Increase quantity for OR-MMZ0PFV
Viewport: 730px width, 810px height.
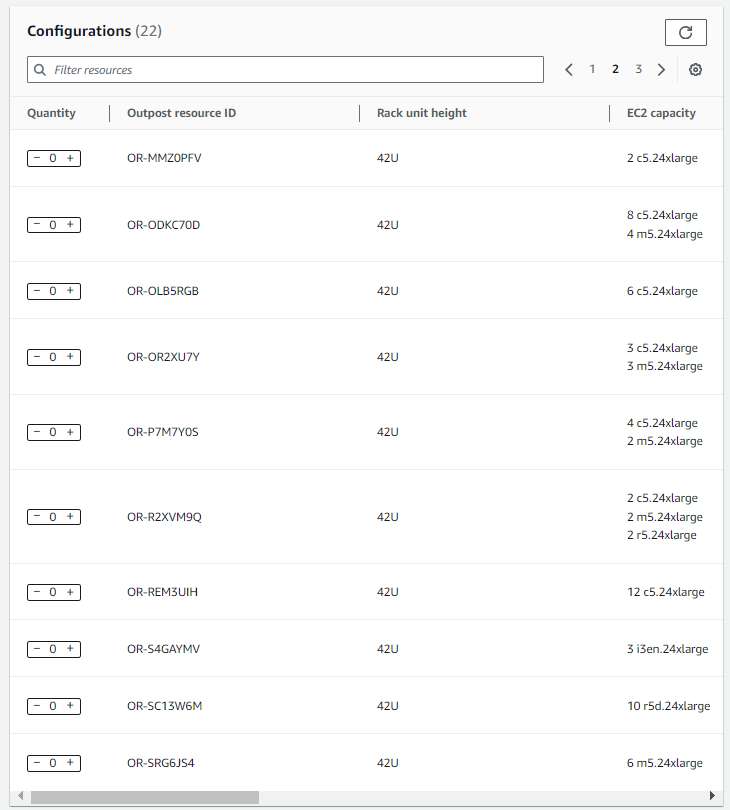70,158
